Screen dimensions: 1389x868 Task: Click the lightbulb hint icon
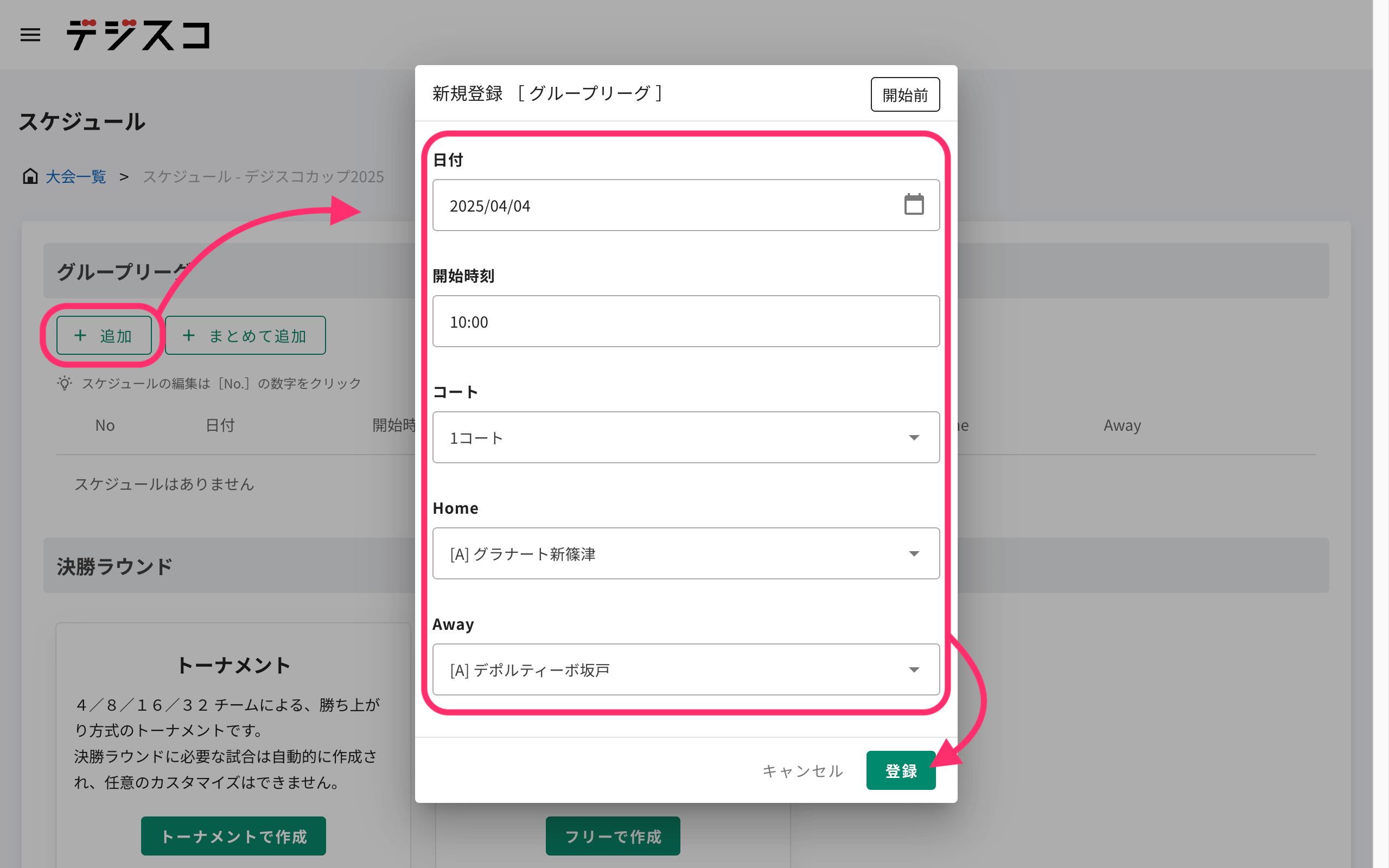click(x=64, y=383)
